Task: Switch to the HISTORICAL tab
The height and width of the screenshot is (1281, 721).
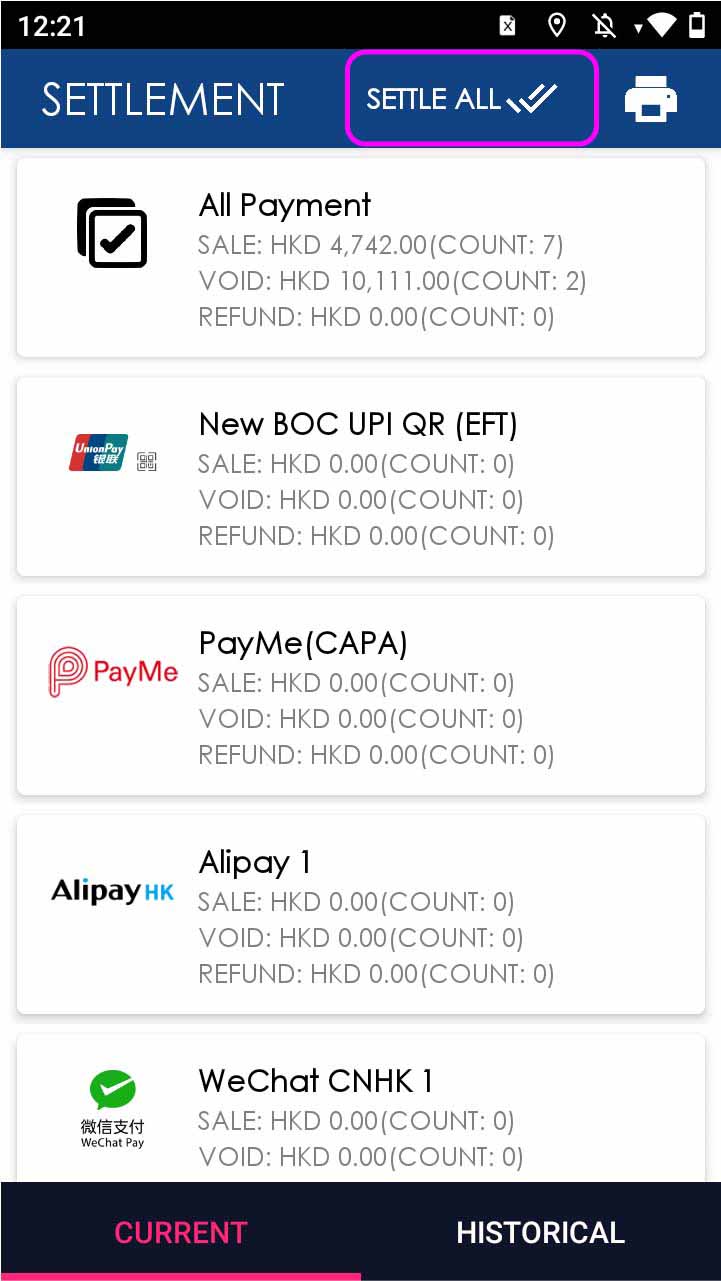Action: 540,1232
